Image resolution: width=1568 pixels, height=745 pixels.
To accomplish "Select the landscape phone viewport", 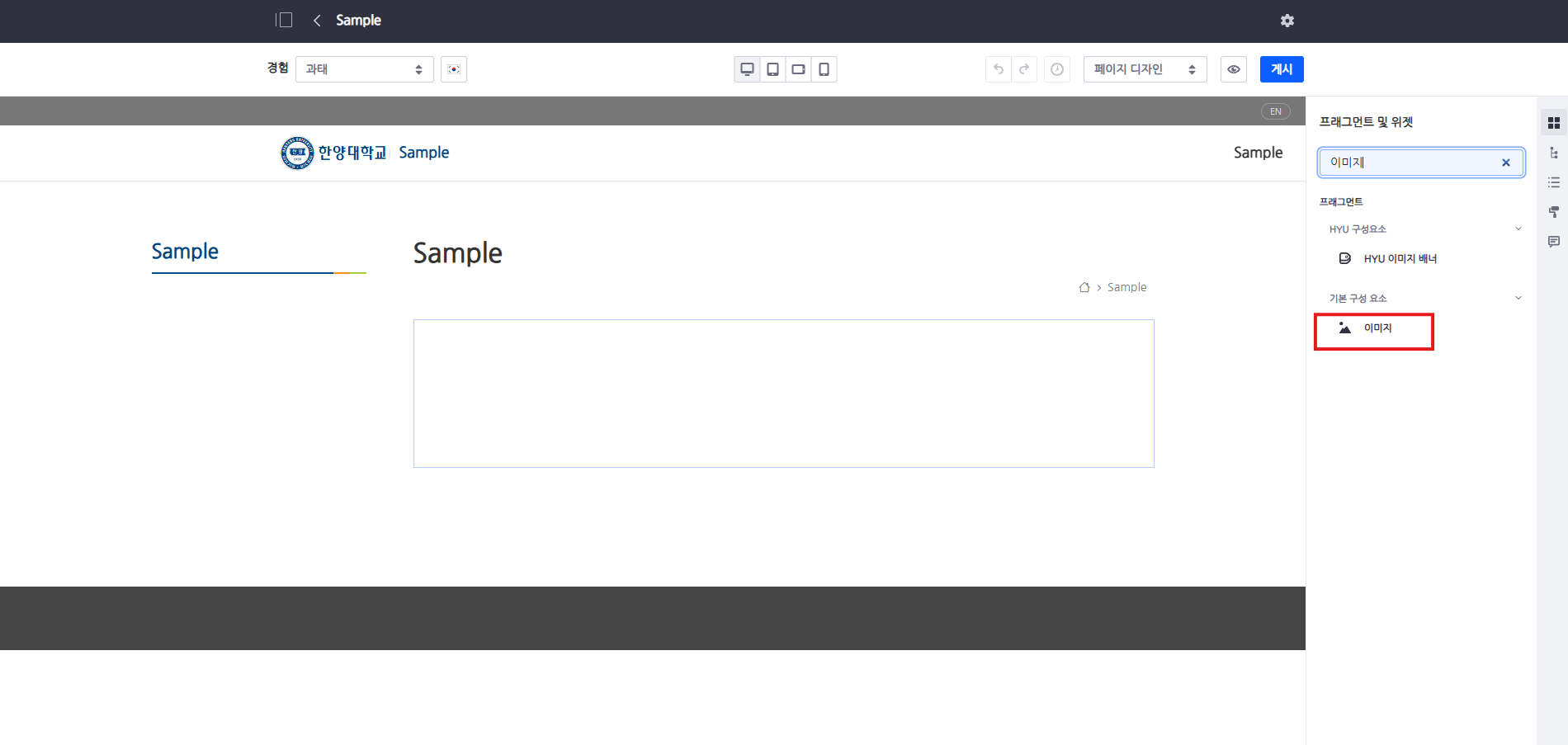I will click(798, 69).
